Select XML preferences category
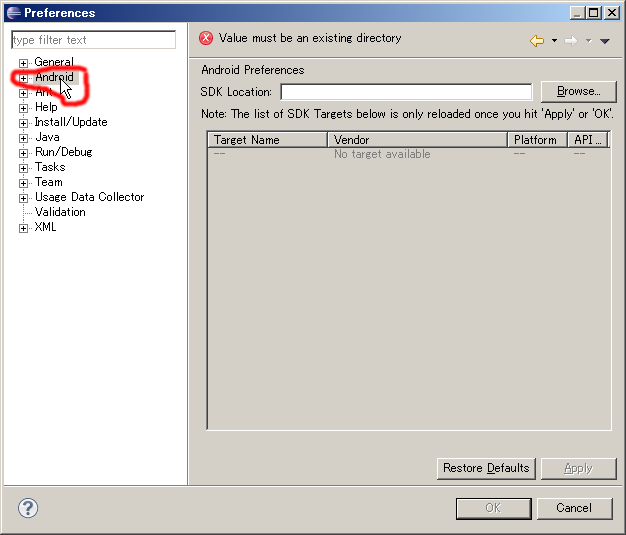Viewport: 626px width, 535px height. pyautogui.click(x=45, y=227)
